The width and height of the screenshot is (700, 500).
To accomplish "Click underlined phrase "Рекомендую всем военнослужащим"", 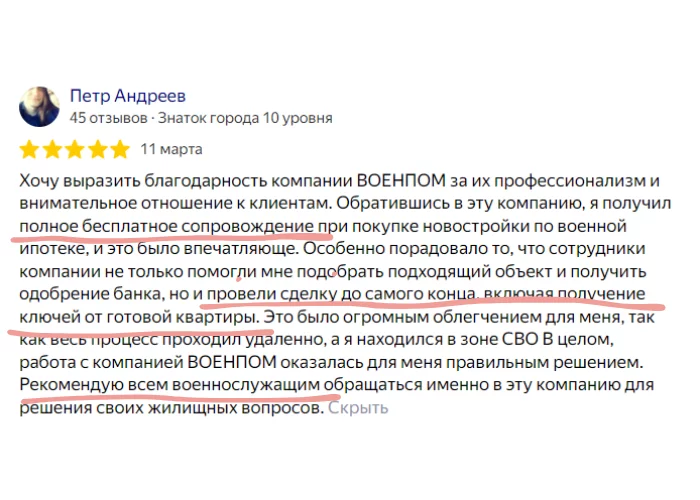I will pyautogui.click(x=170, y=385).
